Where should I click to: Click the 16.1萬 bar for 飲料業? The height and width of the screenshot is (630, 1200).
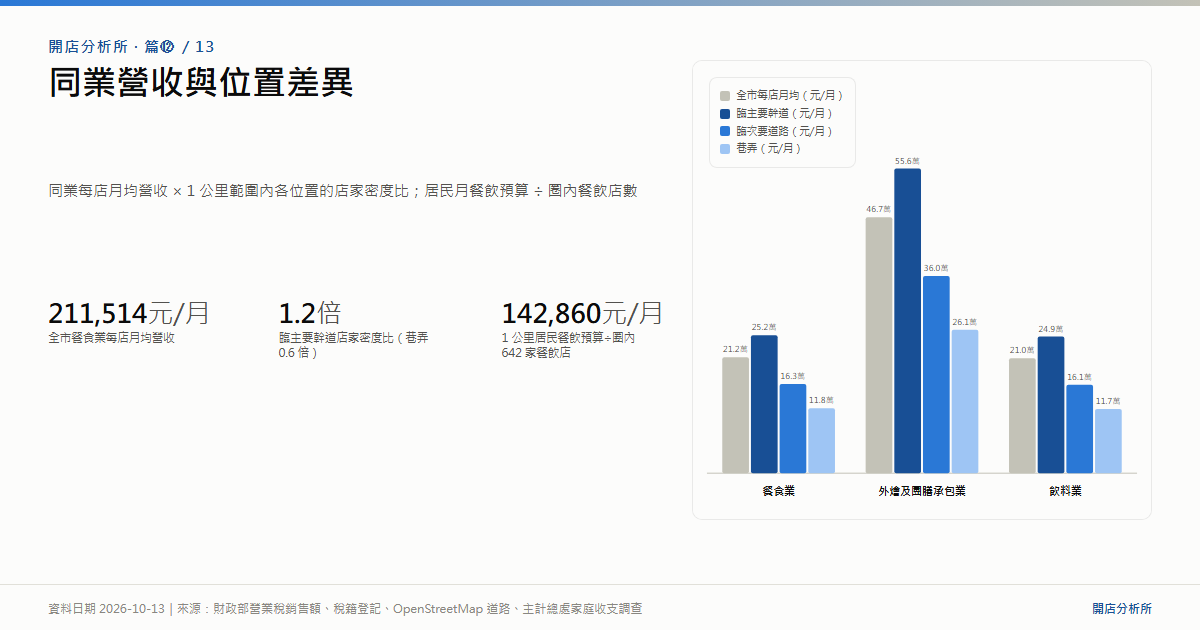pyautogui.click(x=1080, y=429)
